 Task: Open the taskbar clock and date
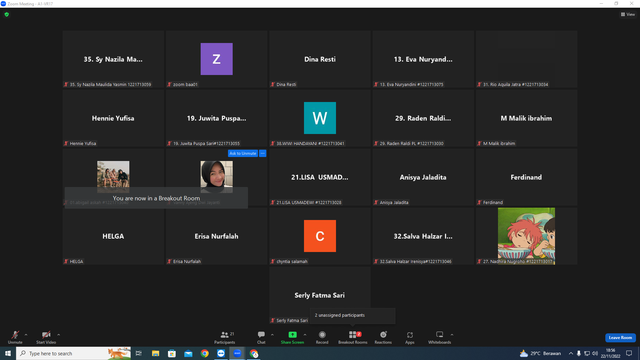pyautogui.click(x=610, y=353)
